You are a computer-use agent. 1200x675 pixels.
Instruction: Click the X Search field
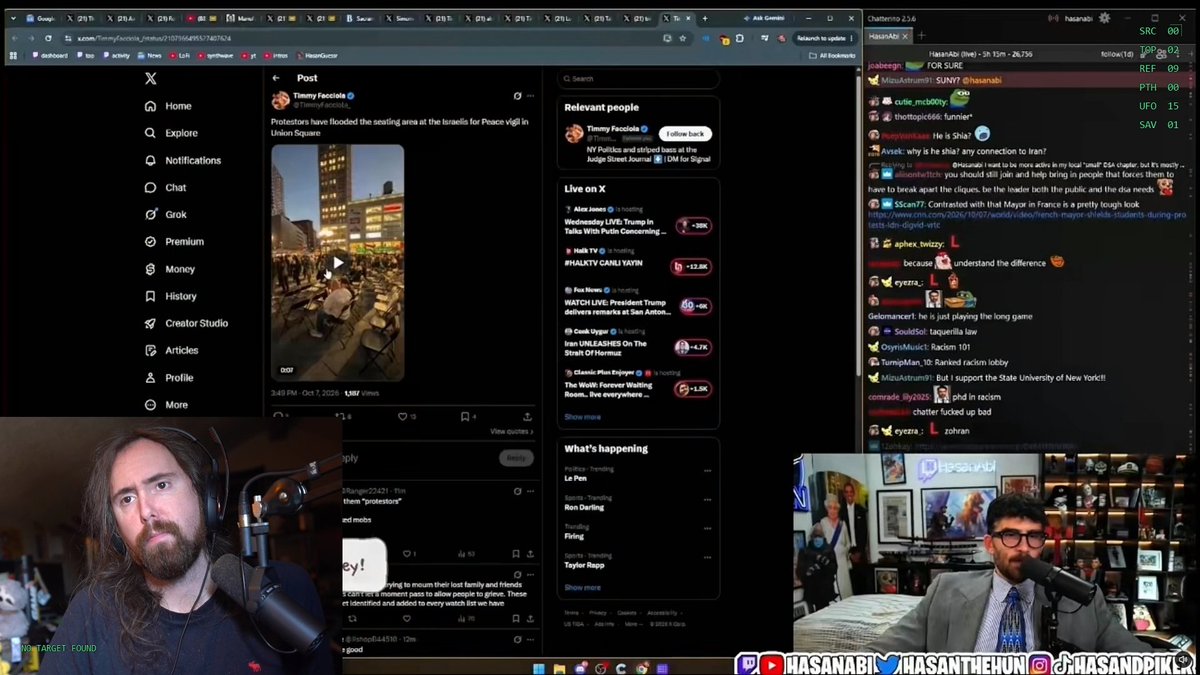637,78
